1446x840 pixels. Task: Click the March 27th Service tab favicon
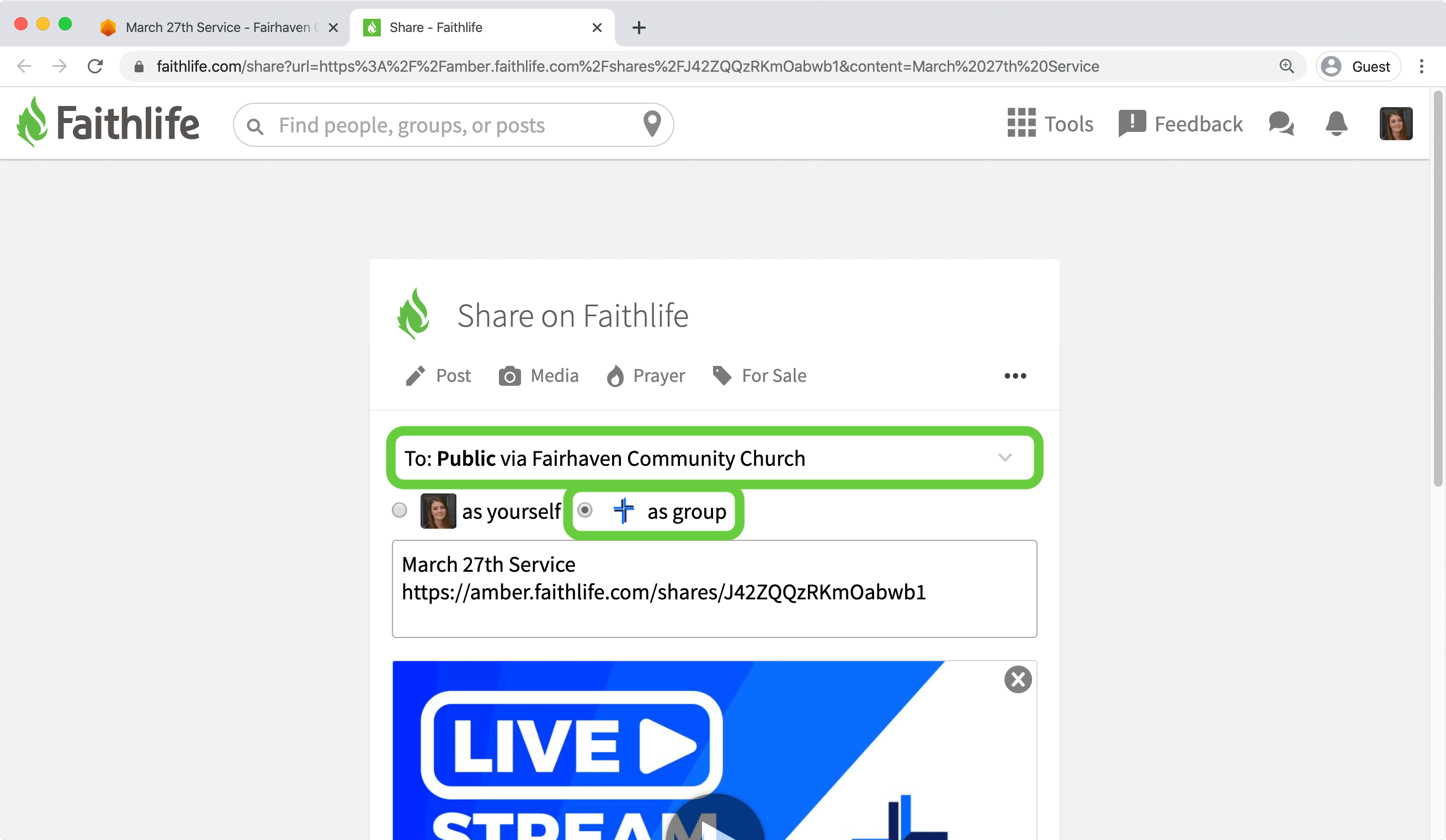[107, 27]
